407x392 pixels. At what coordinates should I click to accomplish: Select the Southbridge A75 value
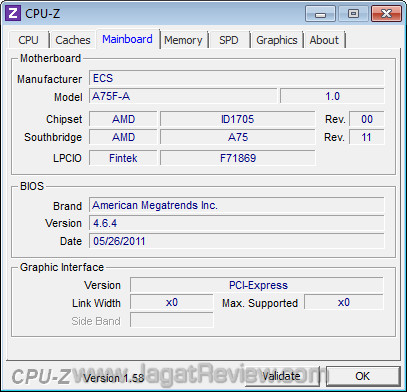tap(237, 137)
